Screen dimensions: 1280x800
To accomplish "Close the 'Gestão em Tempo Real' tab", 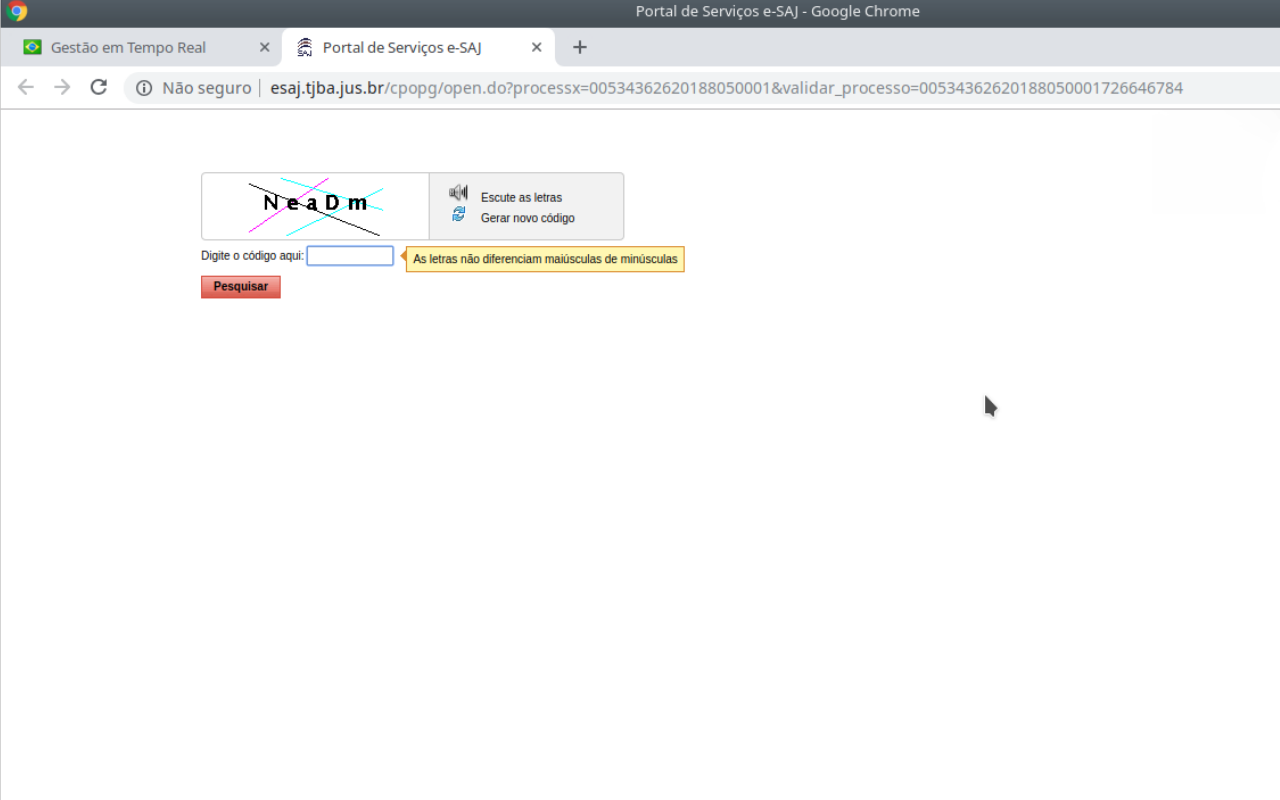I will click(265, 47).
